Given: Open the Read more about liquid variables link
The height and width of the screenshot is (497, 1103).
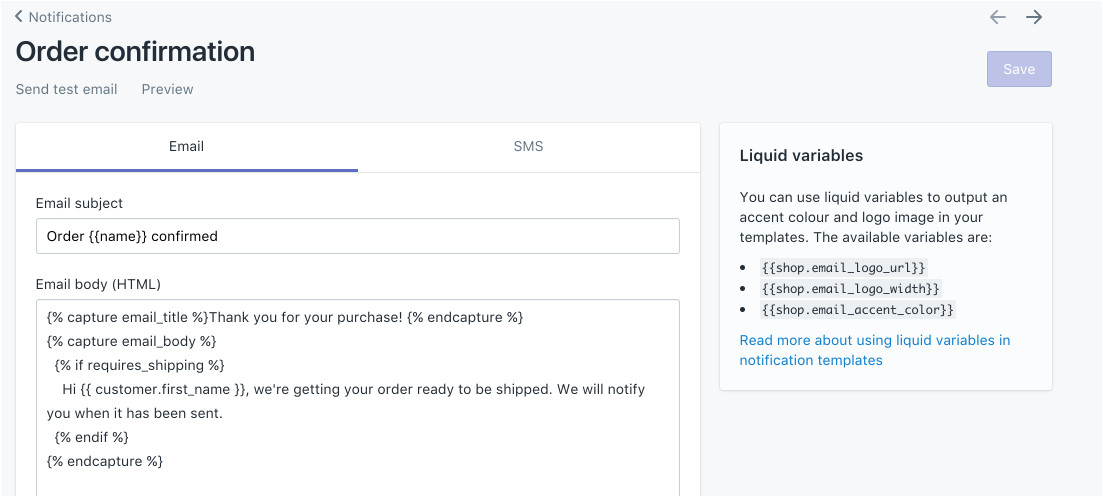Looking at the screenshot, I should (874, 350).
